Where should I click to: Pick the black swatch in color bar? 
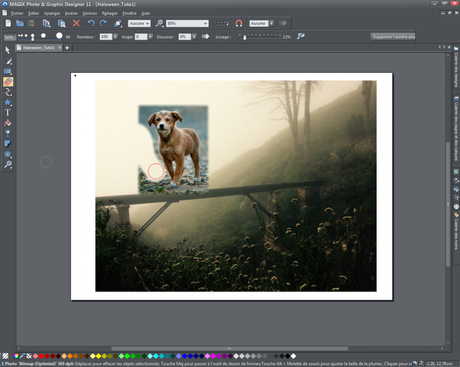click(x=287, y=356)
